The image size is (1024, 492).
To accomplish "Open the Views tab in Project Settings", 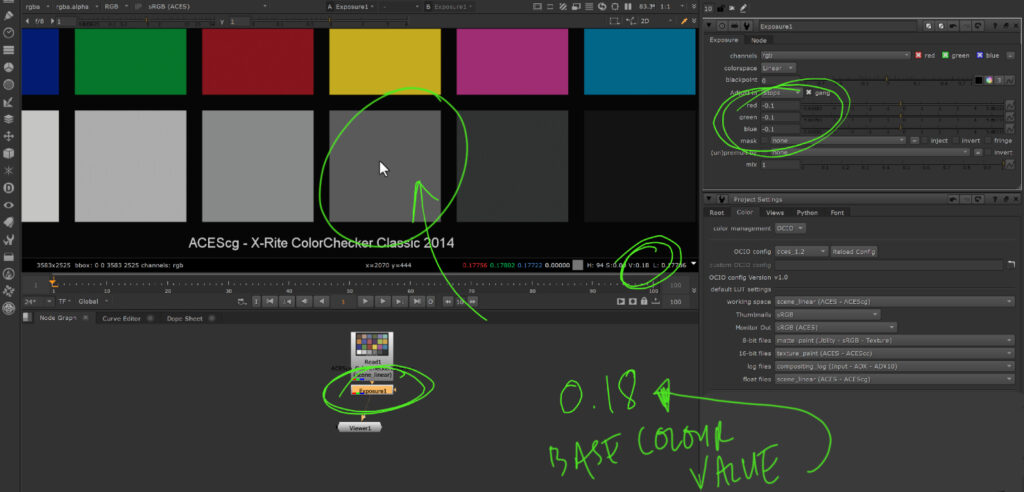I will [775, 212].
